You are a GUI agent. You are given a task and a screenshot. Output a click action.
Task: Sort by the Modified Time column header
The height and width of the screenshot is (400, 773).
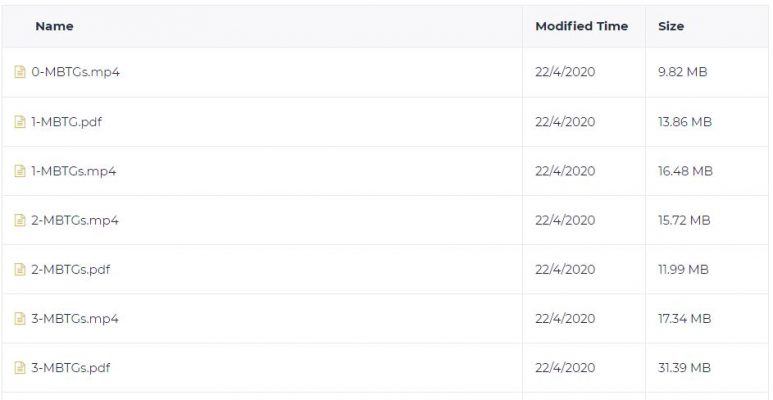[582, 26]
